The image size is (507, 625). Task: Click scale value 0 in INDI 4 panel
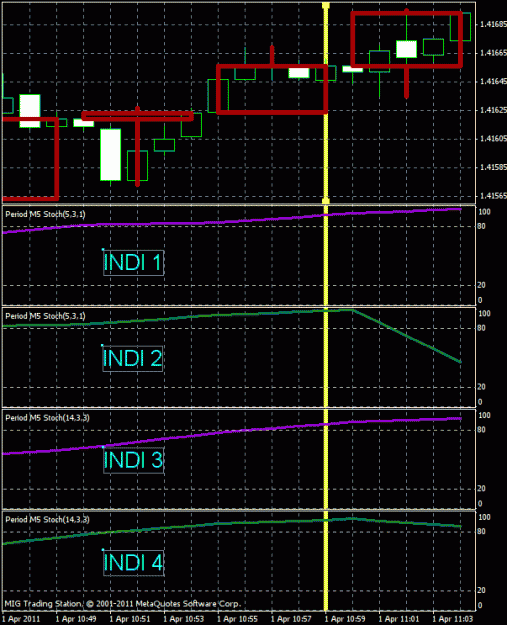coord(480,605)
